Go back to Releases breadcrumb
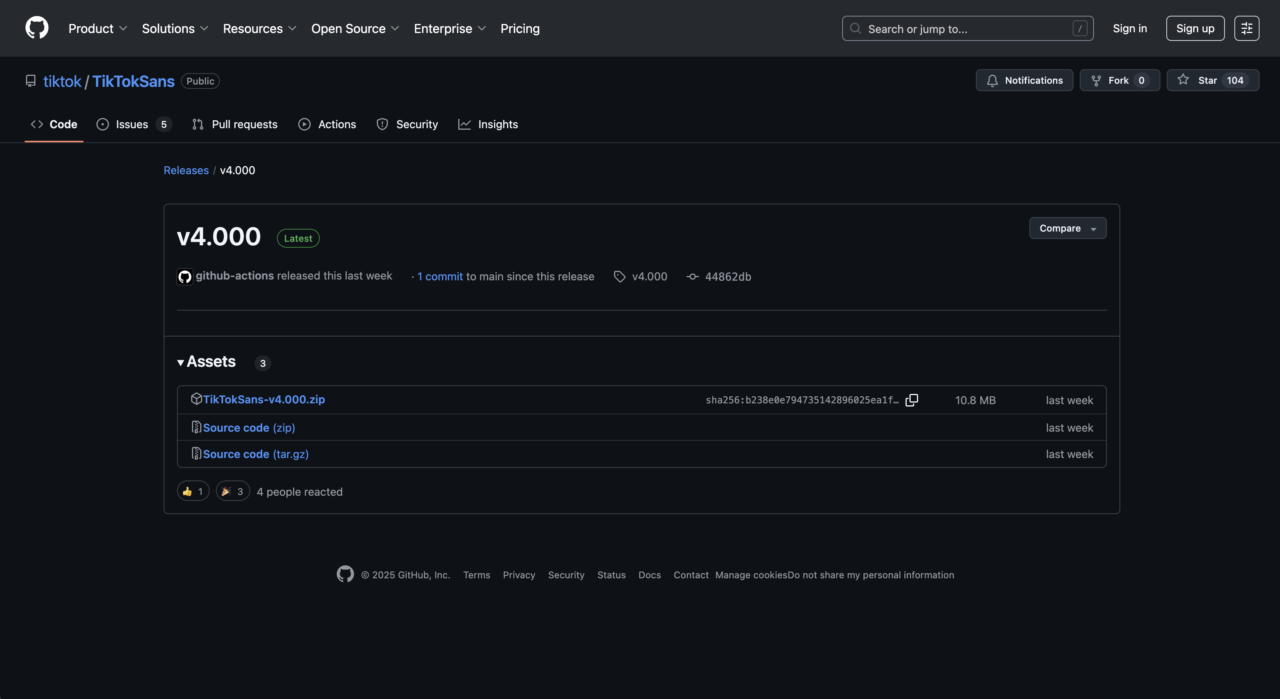 tap(186, 171)
